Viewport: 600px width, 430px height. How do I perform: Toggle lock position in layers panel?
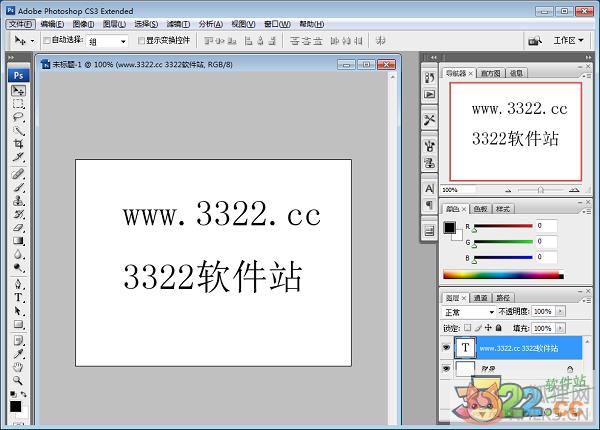coord(488,328)
